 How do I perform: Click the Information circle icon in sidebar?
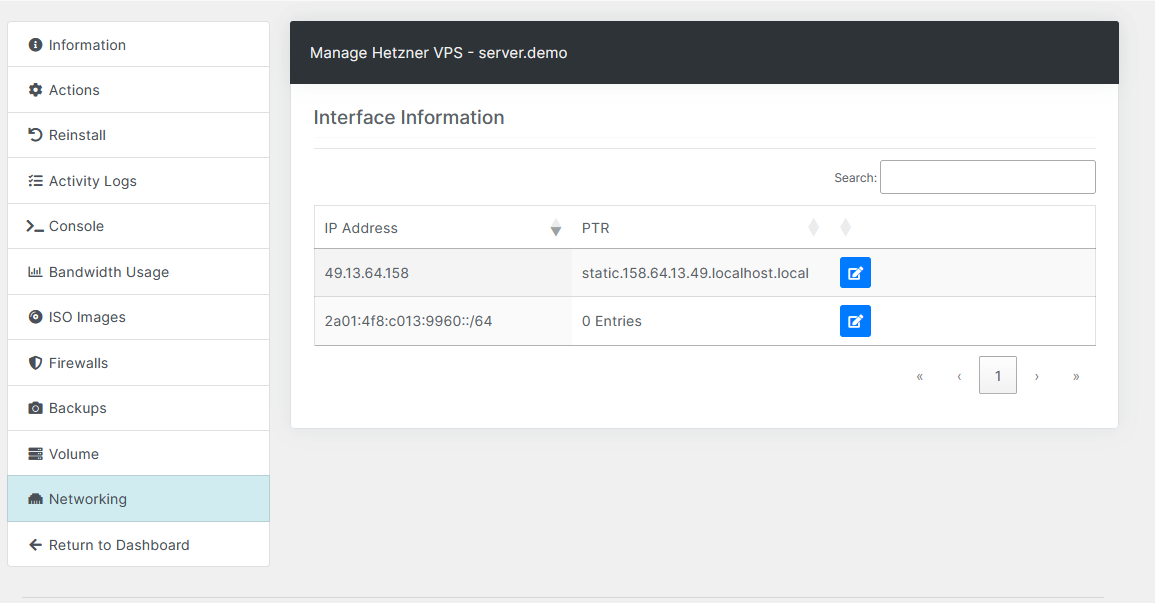[x=36, y=45]
